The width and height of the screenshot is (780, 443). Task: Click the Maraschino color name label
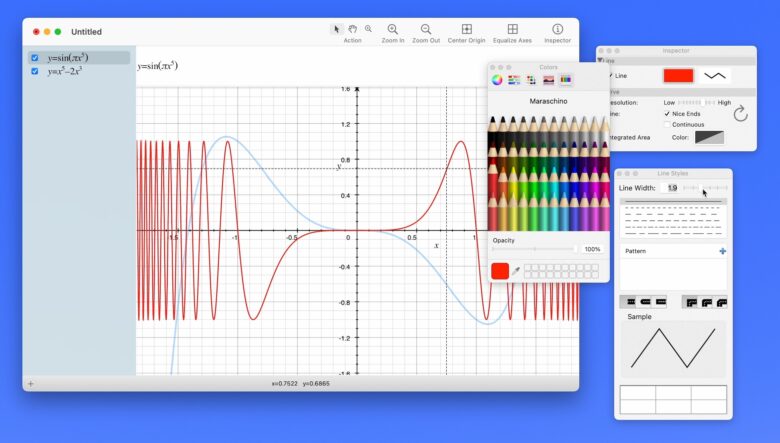click(548, 101)
